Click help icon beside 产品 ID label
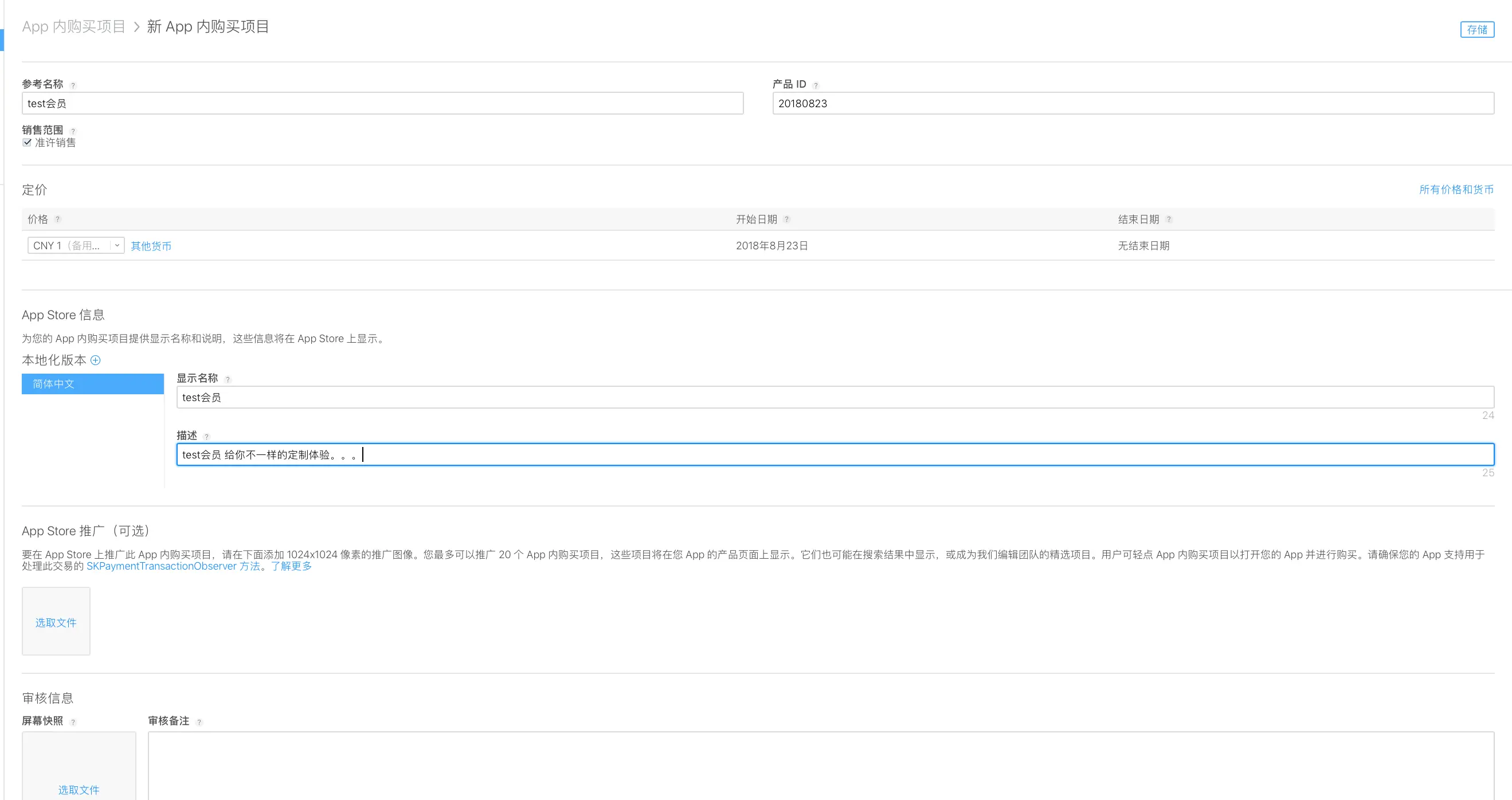The image size is (1512, 800). point(816,86)
